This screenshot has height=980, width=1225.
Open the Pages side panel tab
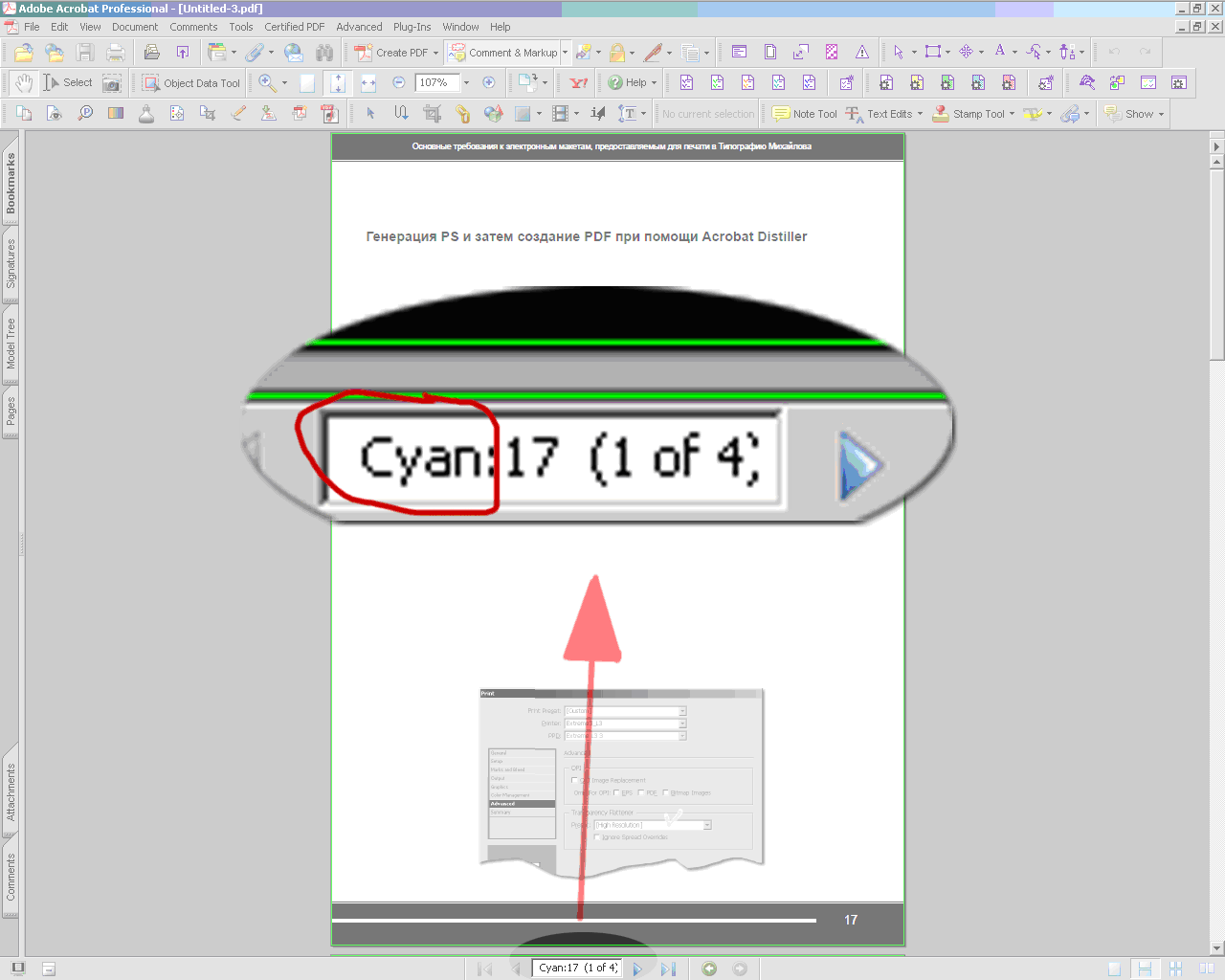(x=11, y=412)
